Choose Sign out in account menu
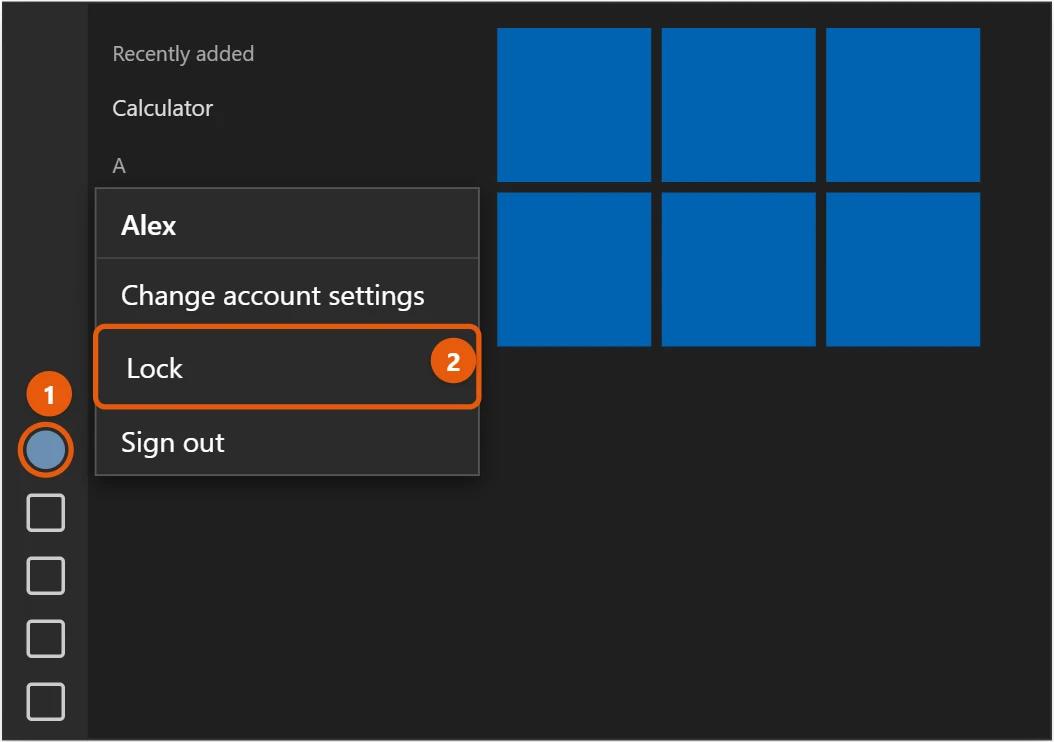Image resolution: width=1054 pixels, height=742 pixels. point(288,442)
